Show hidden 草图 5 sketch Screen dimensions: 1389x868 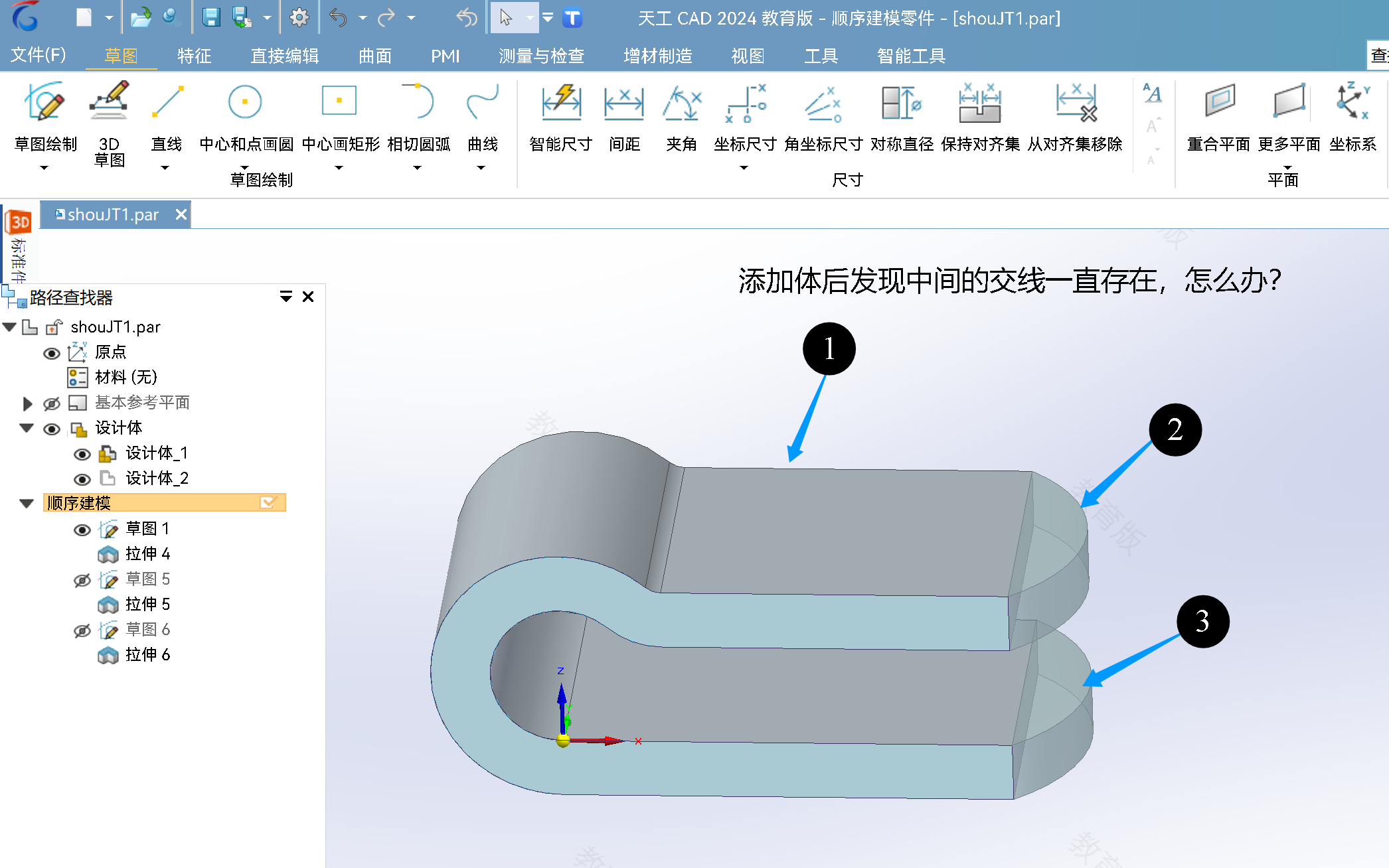(82, 580)
